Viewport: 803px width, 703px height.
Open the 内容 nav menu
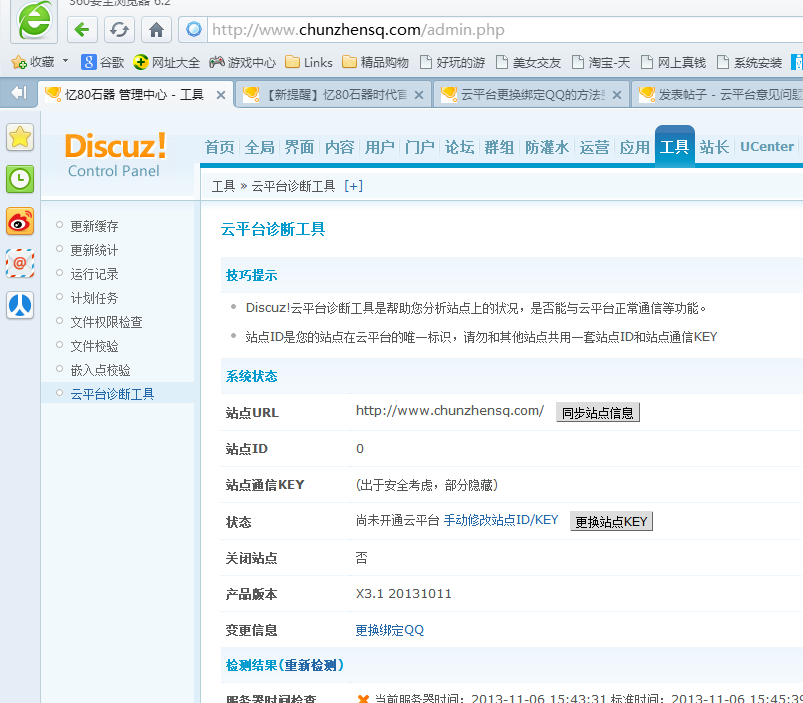click(x=340, y=147)
